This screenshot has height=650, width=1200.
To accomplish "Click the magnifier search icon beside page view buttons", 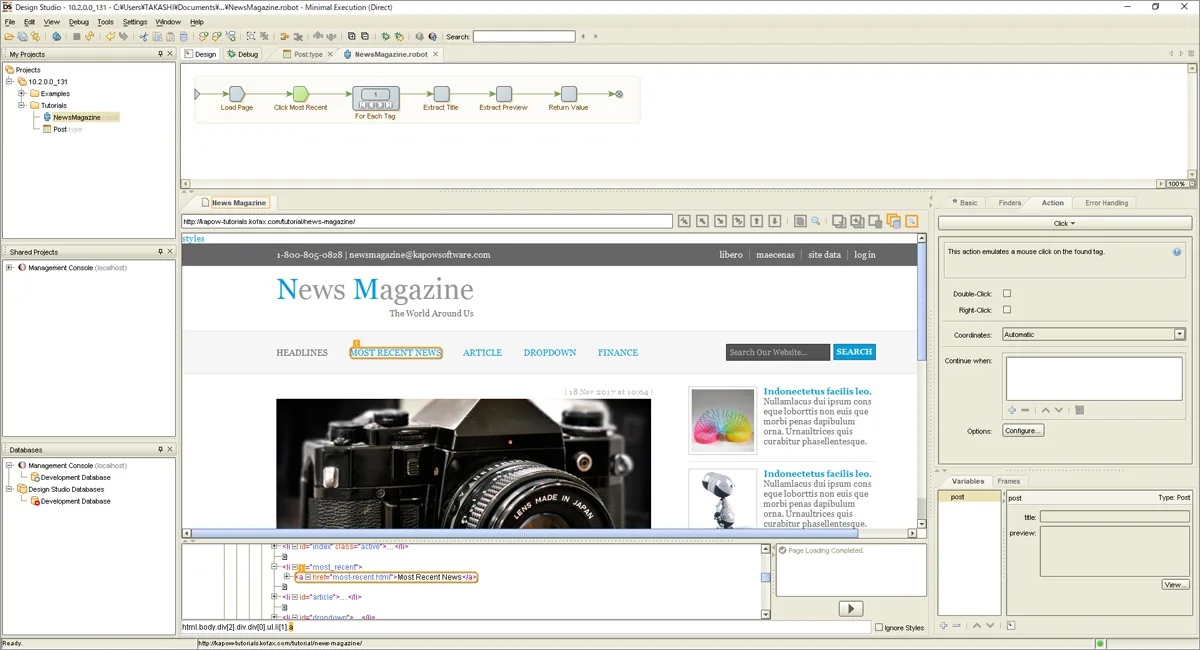I will 816,221.
